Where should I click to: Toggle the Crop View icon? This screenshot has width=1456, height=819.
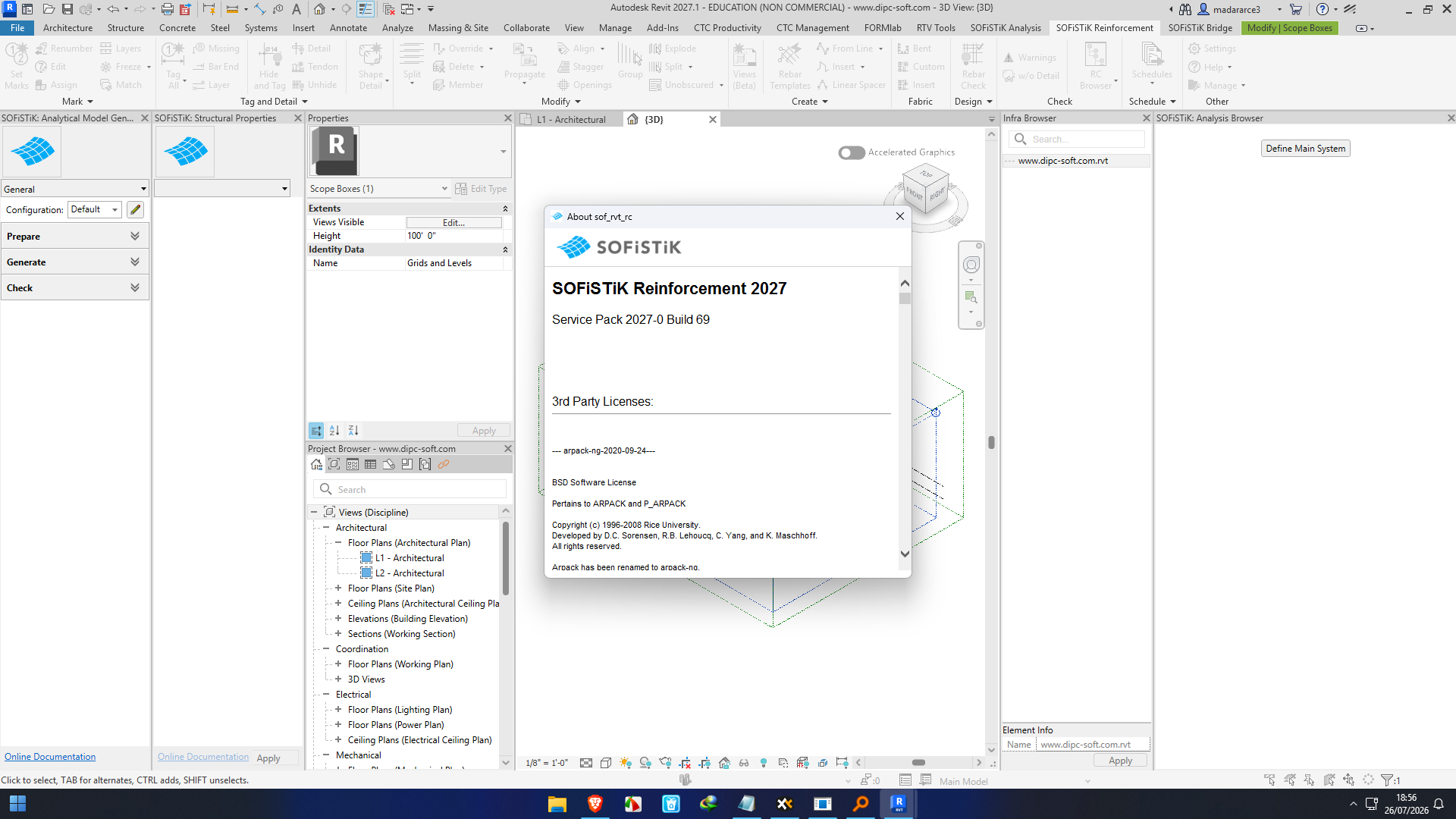pos(685,763)
